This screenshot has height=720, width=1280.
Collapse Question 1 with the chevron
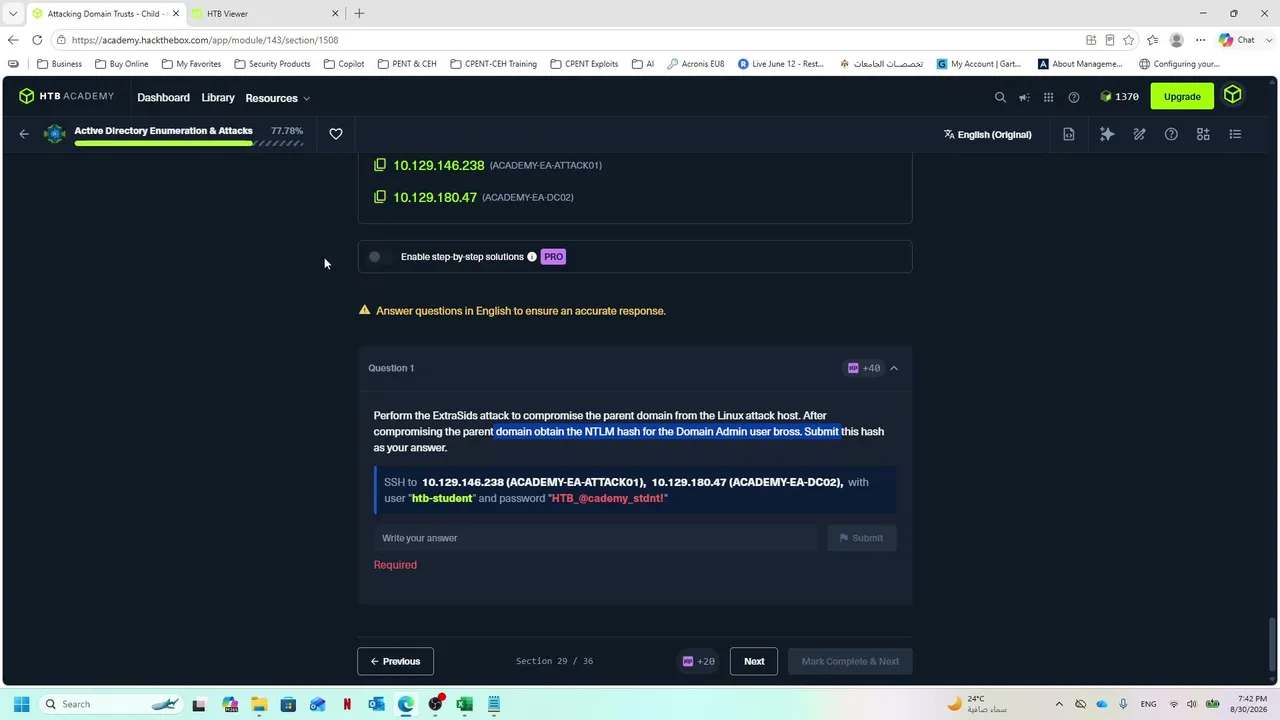[x=894, y=368]
